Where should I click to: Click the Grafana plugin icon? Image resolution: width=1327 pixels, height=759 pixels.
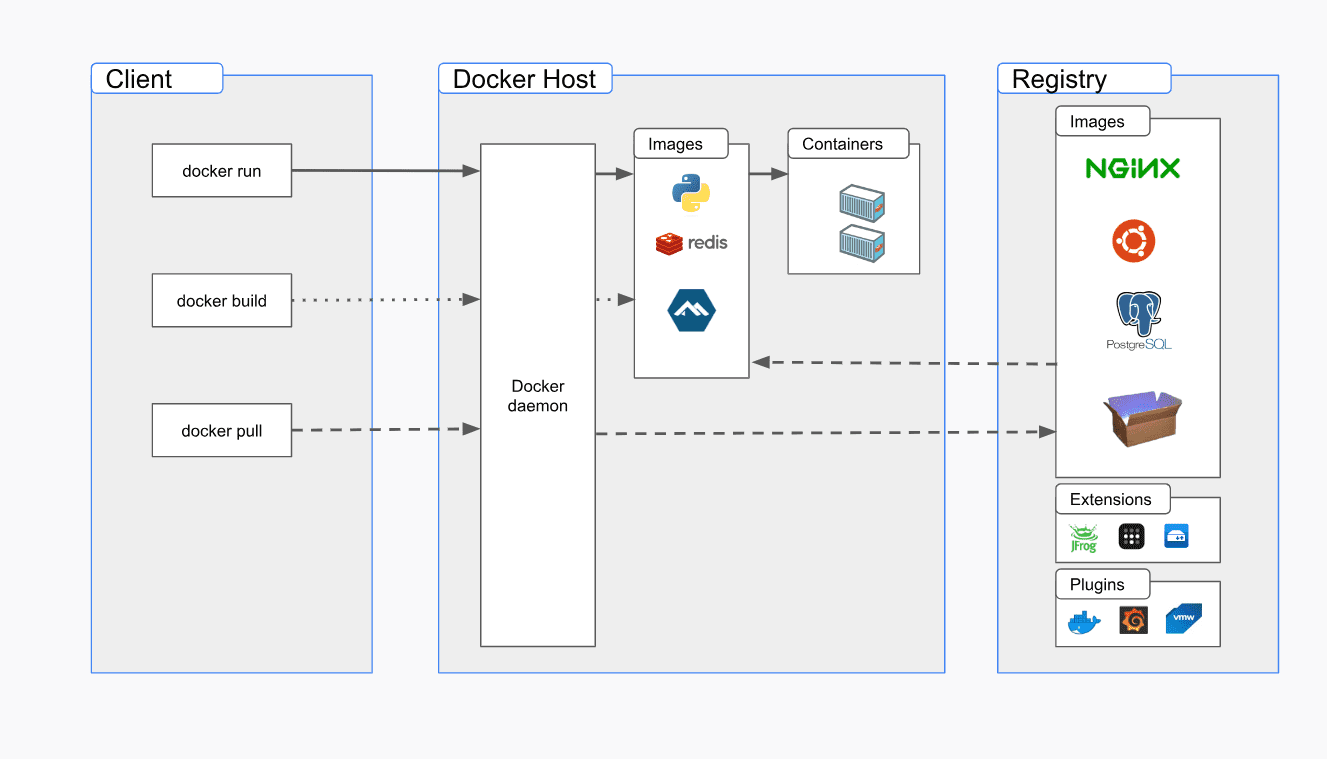tap(1133, 620)
